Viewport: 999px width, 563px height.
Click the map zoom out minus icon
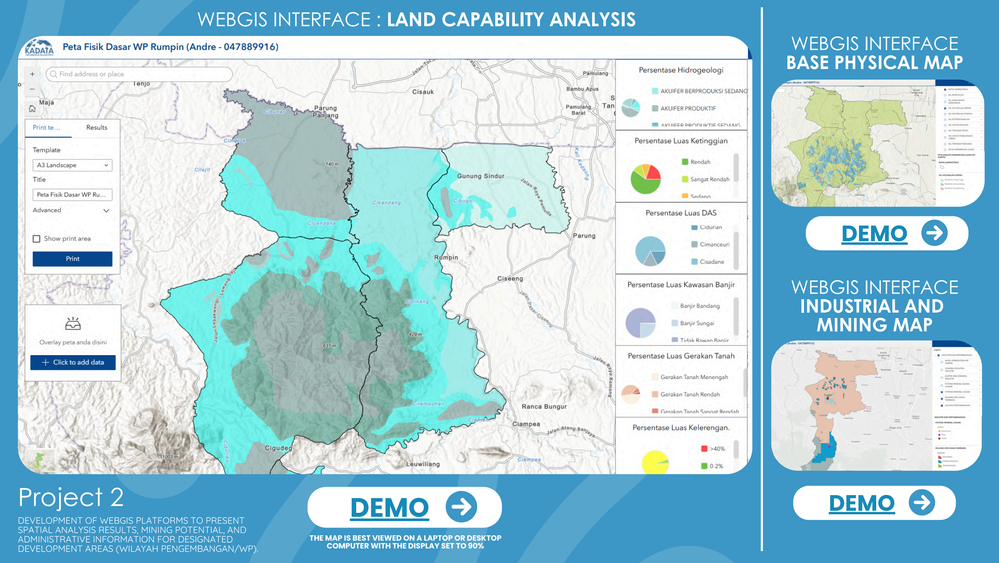click(x=32, y=90)
